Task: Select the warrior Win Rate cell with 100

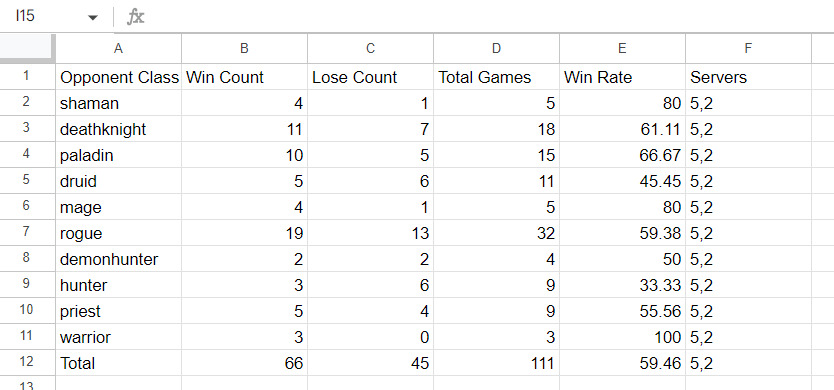Action: (622, 337)
